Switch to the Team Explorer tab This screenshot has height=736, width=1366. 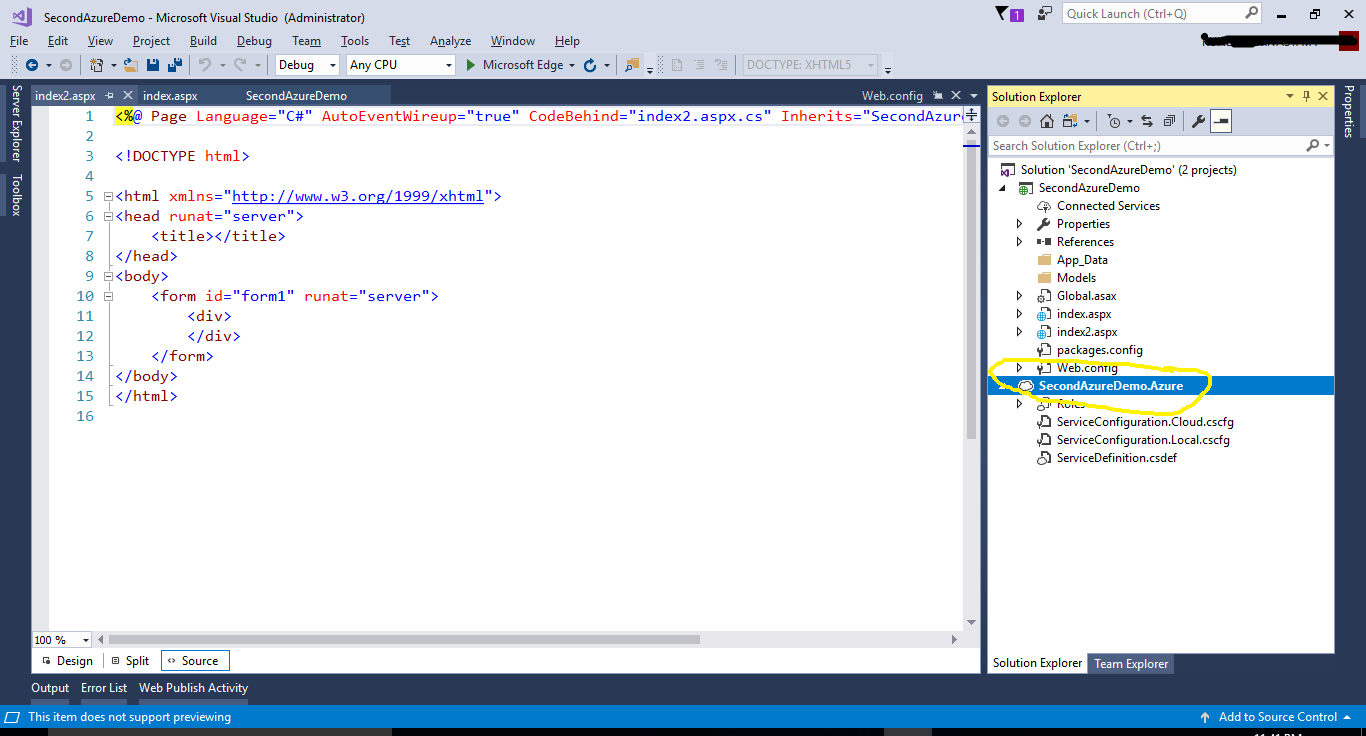[x=1131, y=663]
